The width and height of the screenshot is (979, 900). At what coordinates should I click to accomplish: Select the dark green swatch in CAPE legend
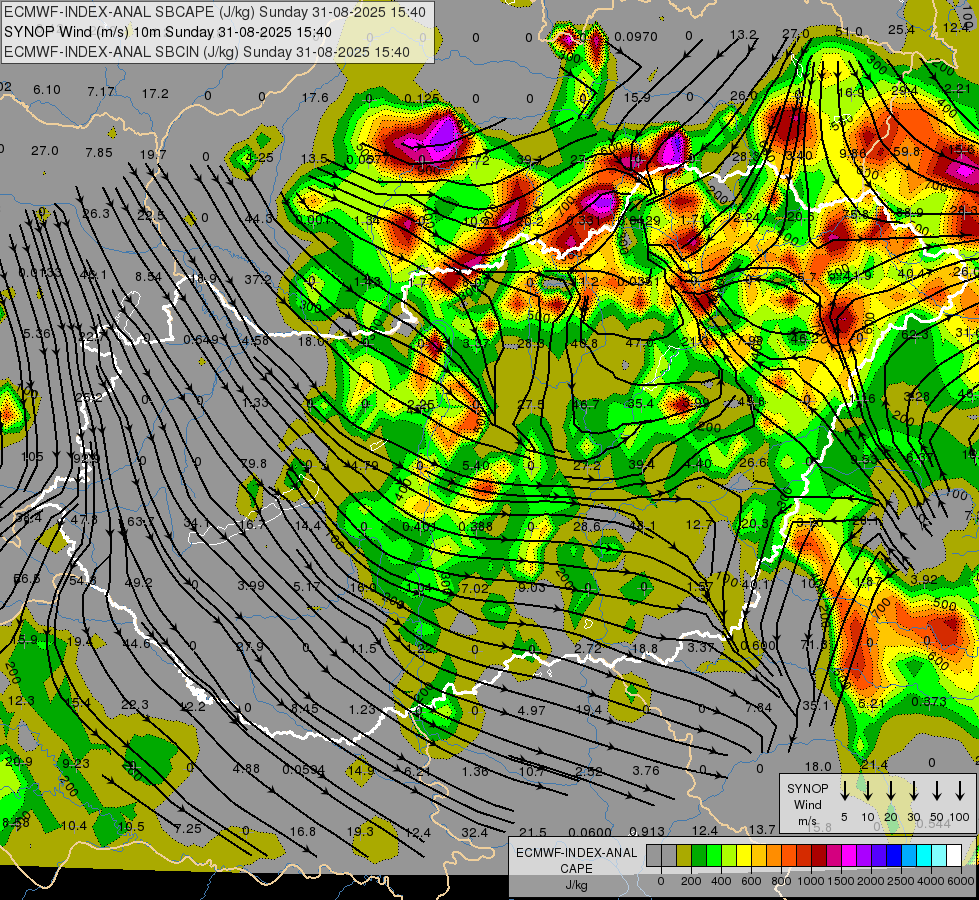[699, 856]
